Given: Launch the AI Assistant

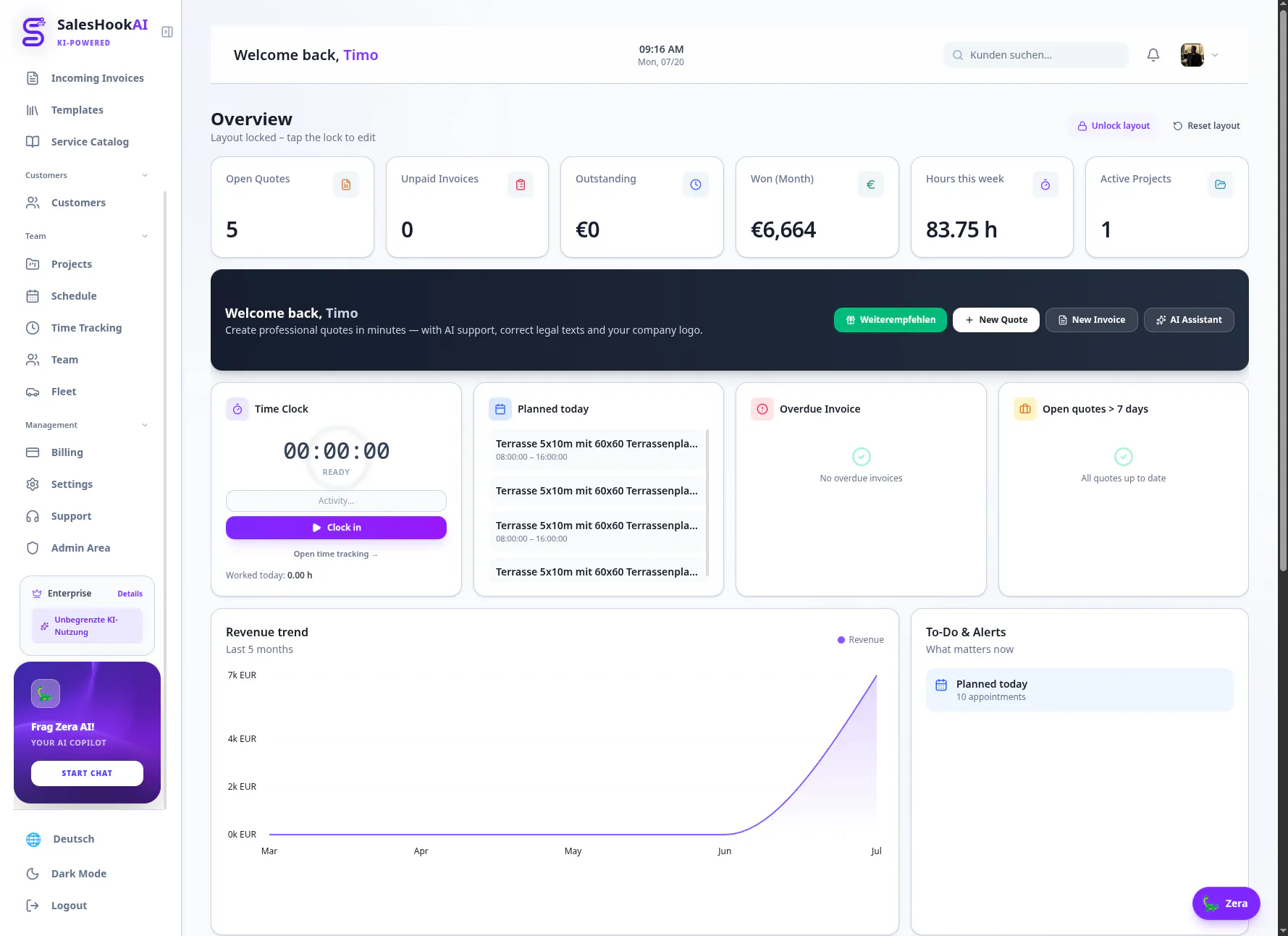Looking at the screenshot, I should pos(1189,320).
